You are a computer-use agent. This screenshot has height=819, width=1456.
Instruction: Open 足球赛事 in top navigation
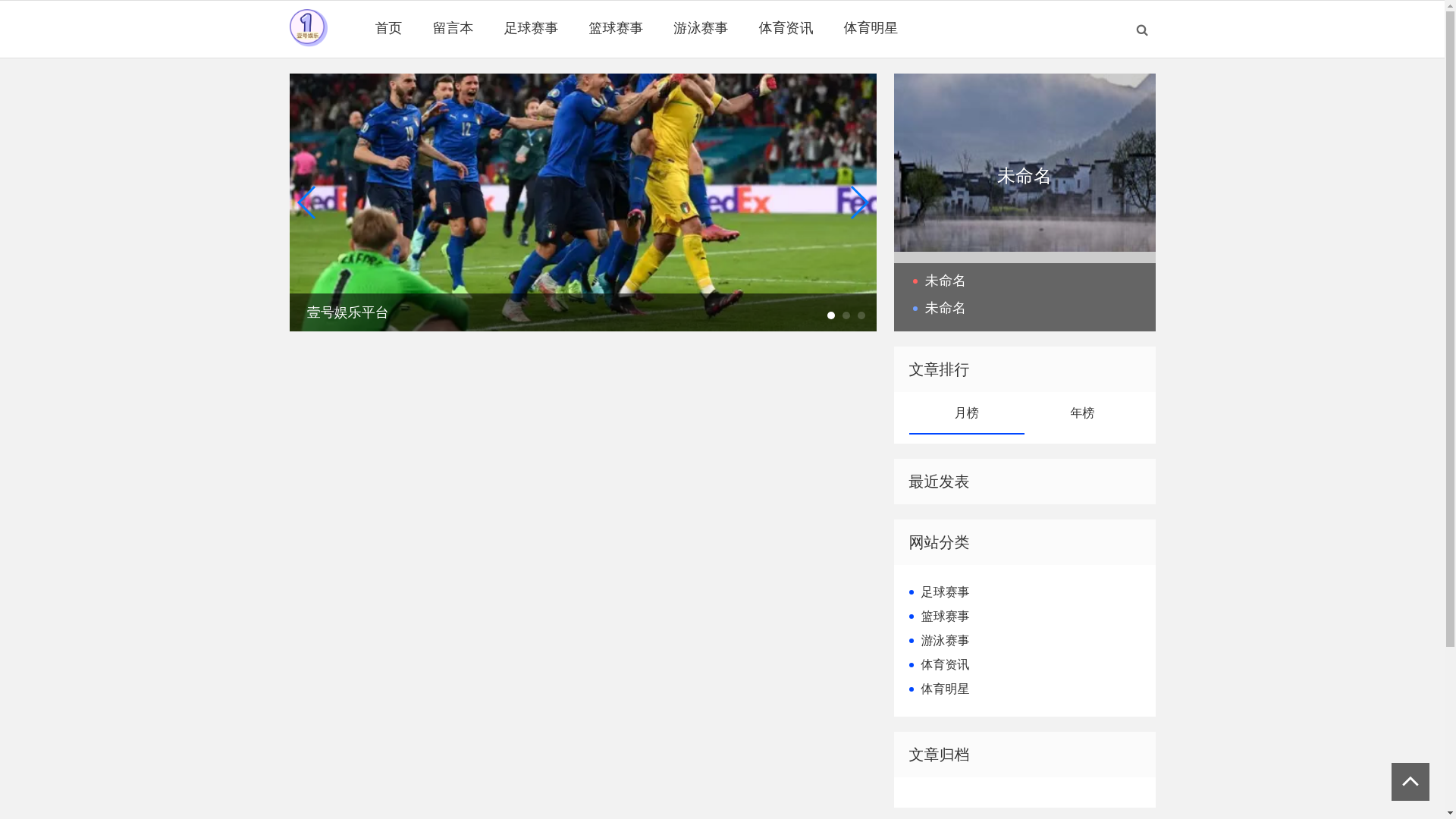tap(531, 28)
